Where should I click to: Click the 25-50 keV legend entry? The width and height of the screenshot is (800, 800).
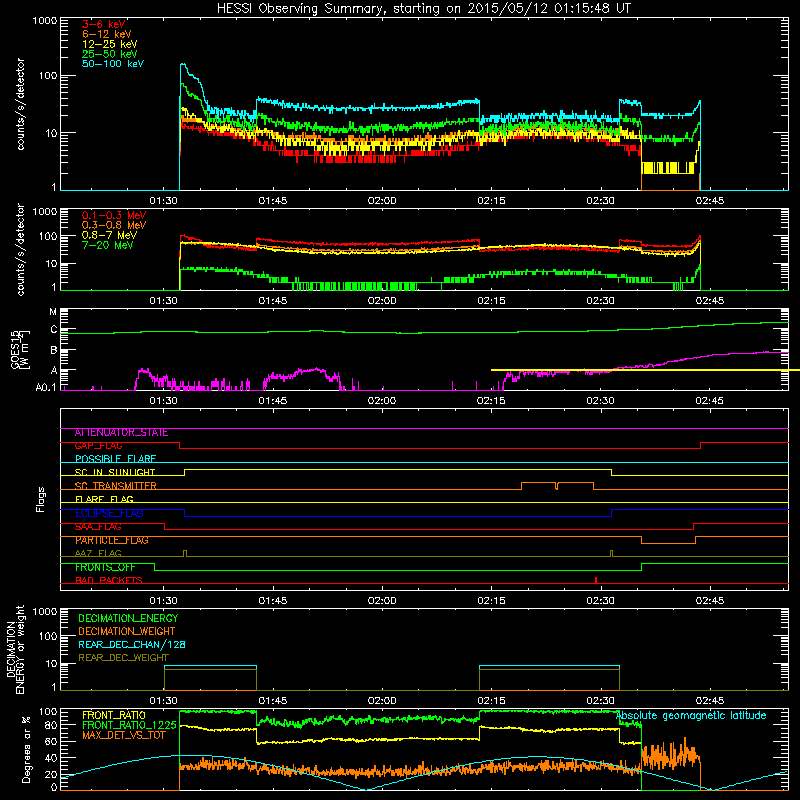coord(110,54)
